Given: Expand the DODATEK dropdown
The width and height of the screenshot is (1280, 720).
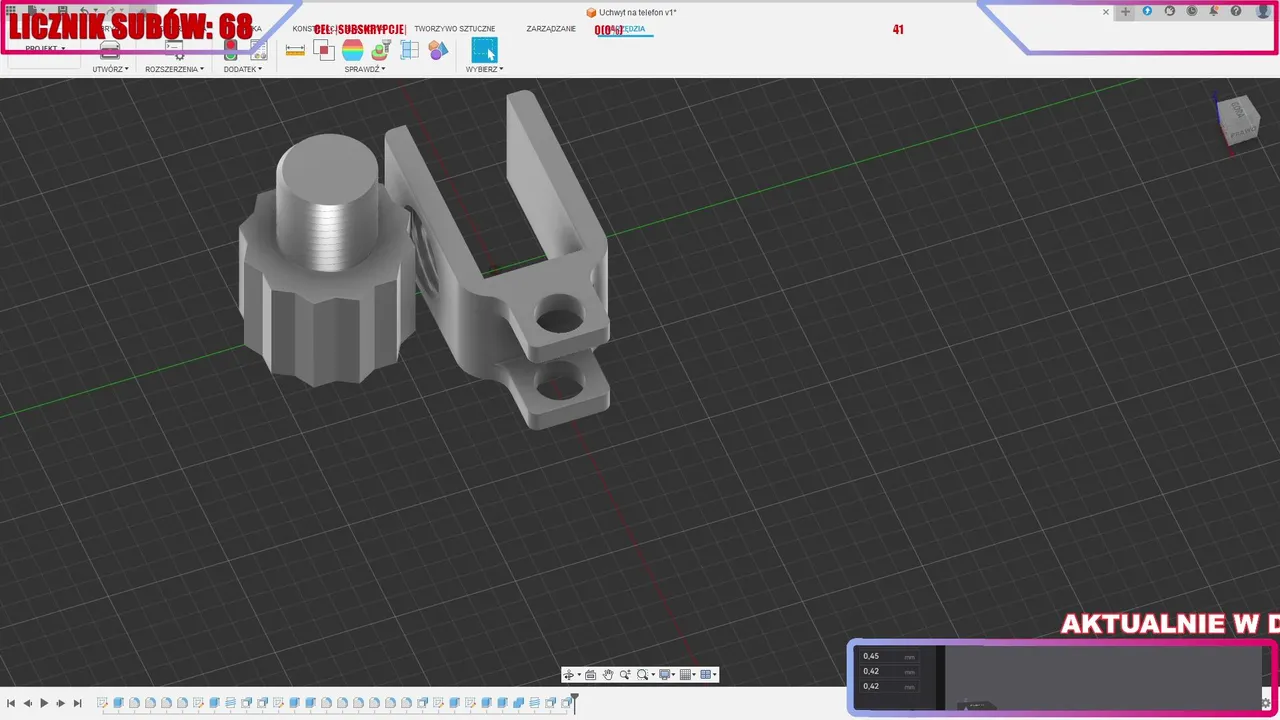Looking at the screenshot, I should click(x=243, y=69).
